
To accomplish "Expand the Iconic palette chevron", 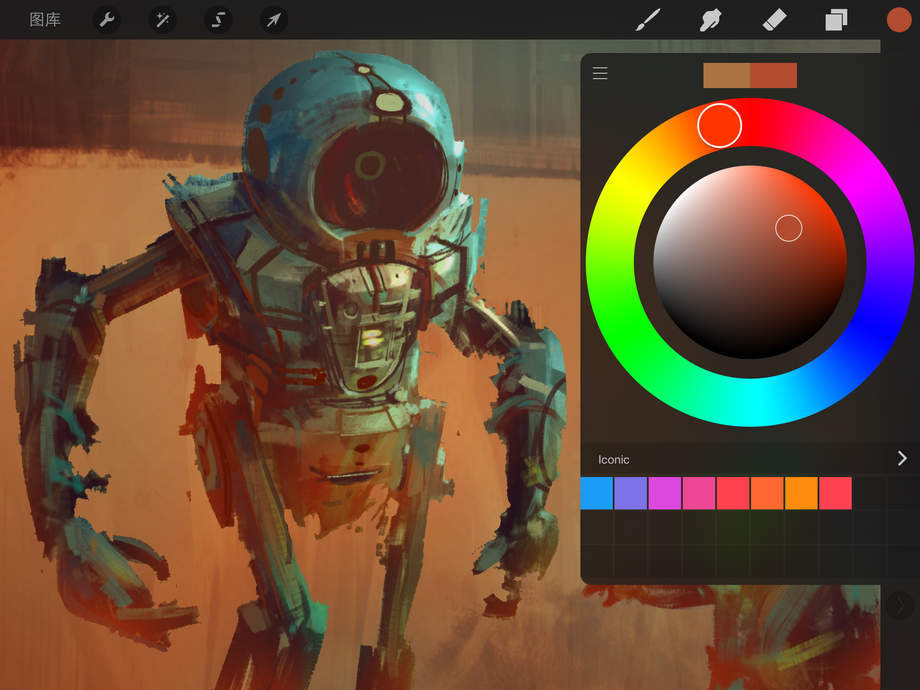I will pyautogui.click(x=902, y=458).
